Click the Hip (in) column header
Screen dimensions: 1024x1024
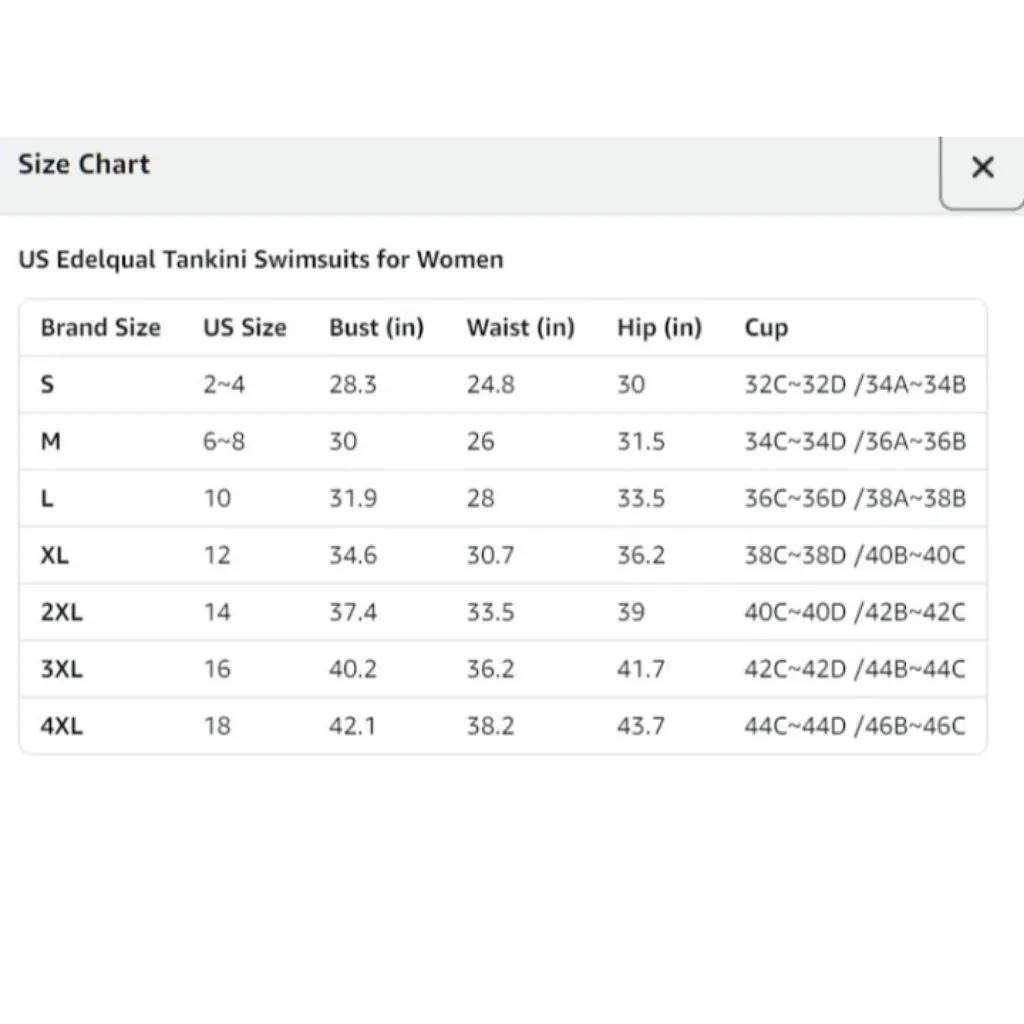point(659,328)
